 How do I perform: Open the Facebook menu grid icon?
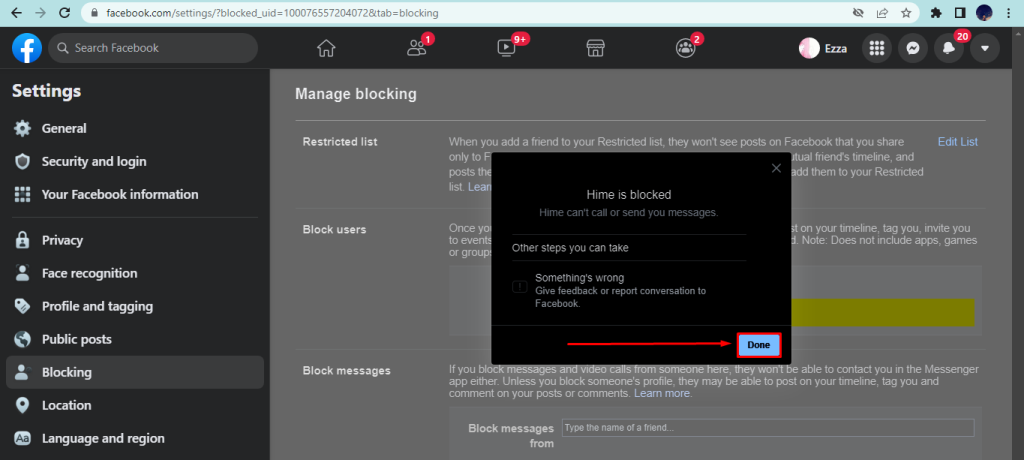point(877,48)
